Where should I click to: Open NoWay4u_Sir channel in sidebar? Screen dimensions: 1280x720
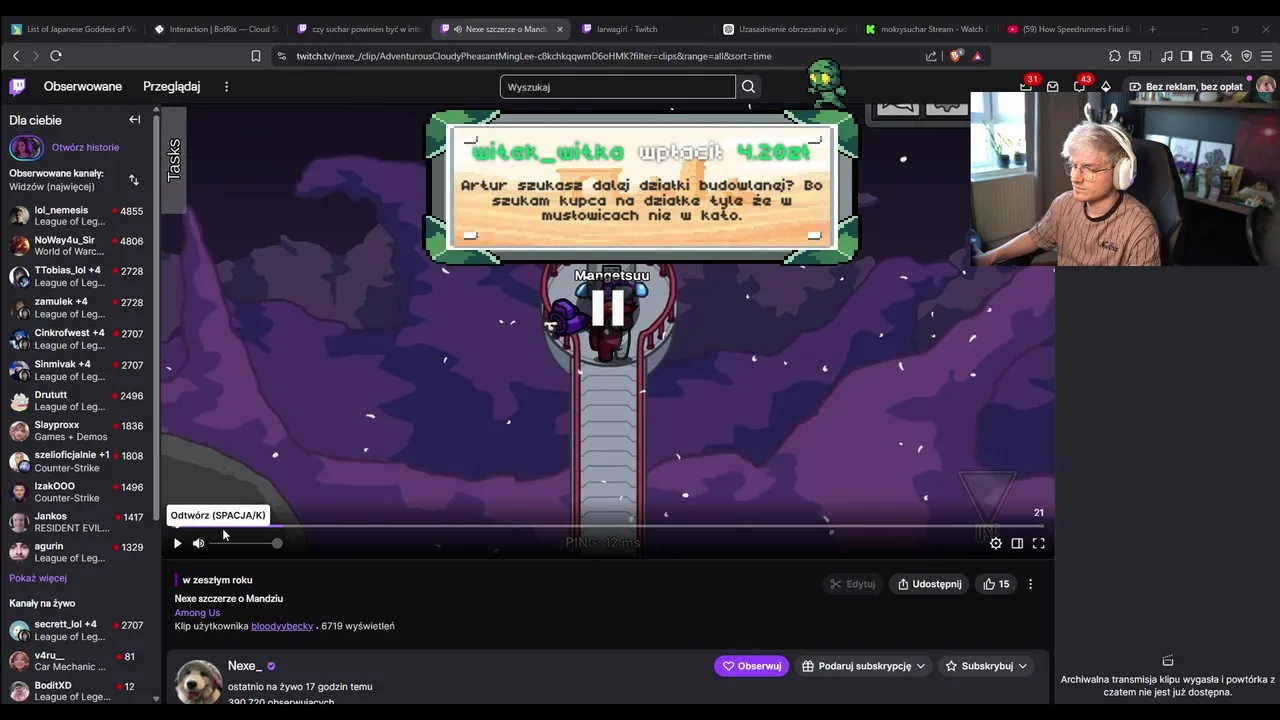79,246
